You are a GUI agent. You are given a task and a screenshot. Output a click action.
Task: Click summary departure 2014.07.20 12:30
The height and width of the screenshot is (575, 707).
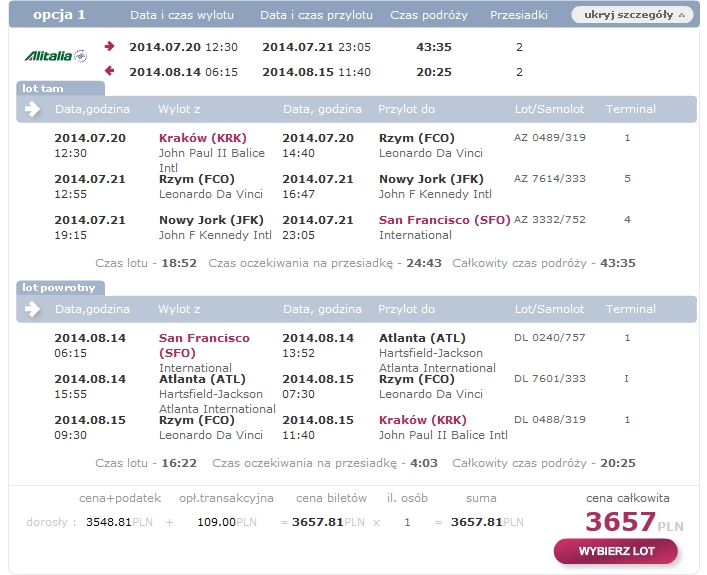[x=184, y=47]
